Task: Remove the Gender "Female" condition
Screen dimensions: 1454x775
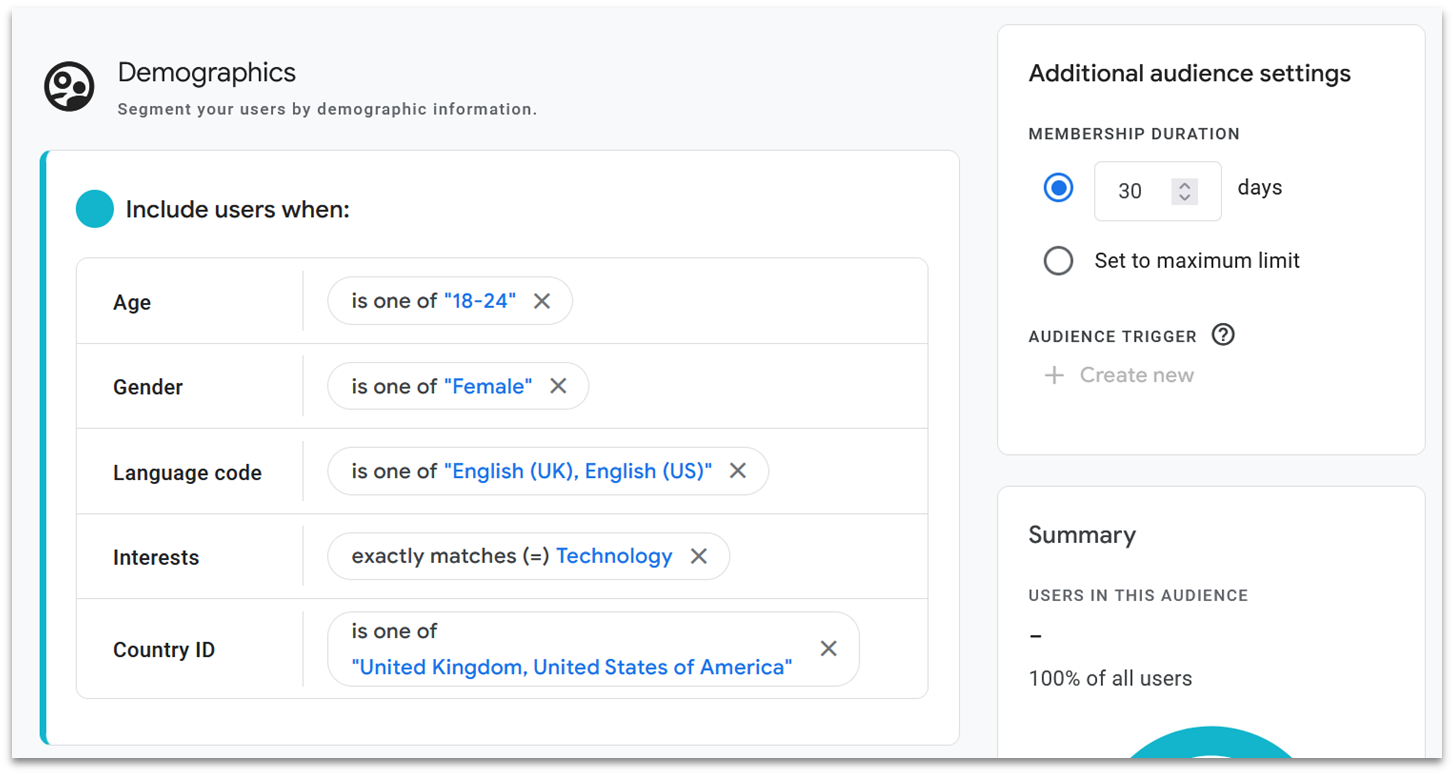Action: pos(558,386)
